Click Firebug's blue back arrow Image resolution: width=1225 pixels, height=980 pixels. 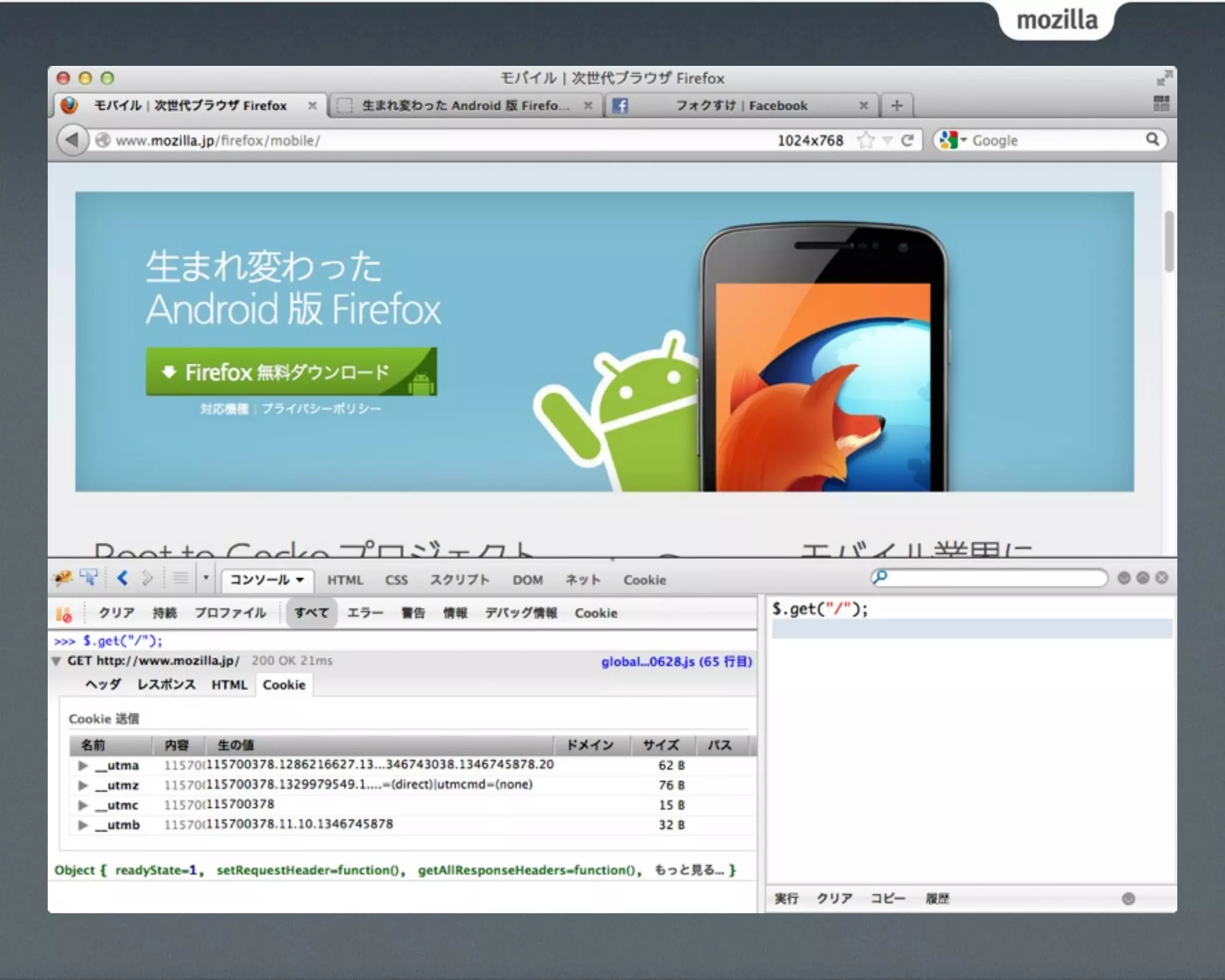tap(123, 578)
